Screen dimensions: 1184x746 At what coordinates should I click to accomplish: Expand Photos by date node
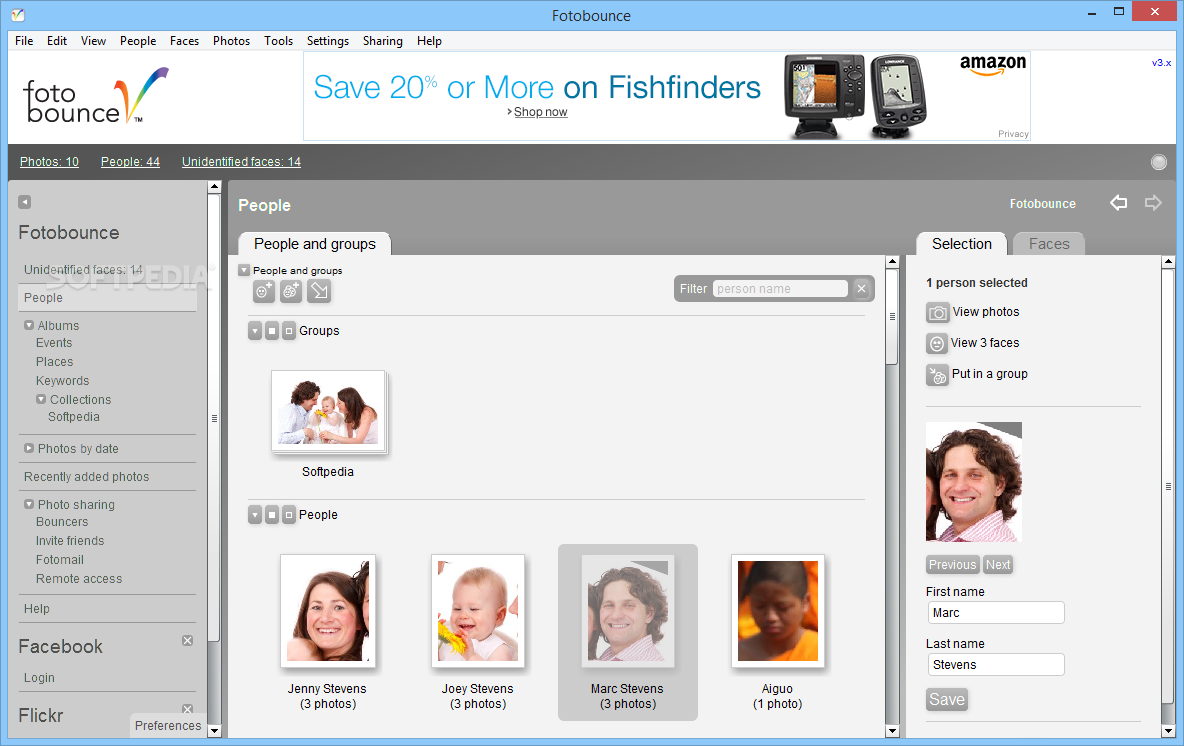point(29,449)
